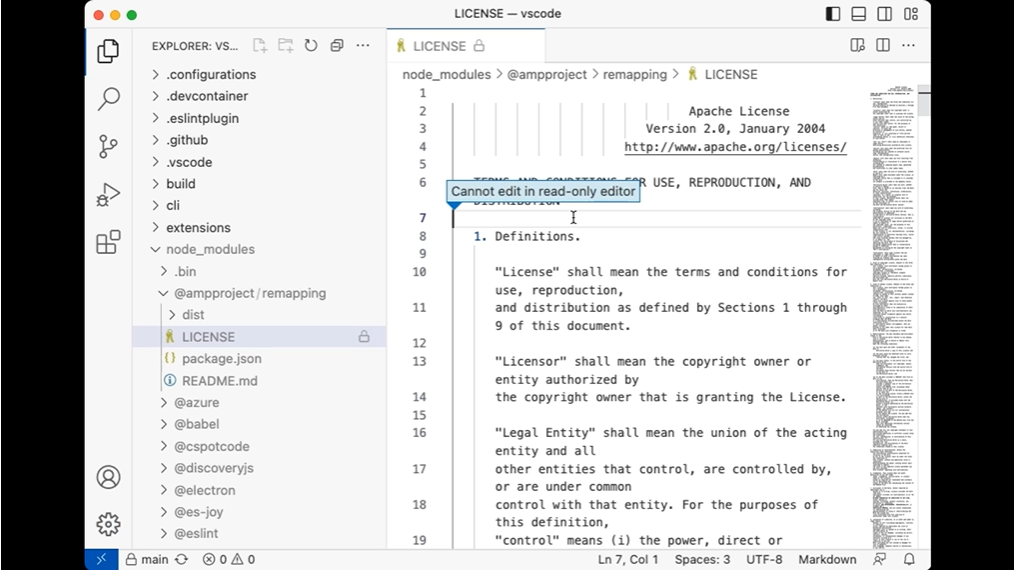Screen dimensions: 1014x570
Task: Change indentation via Spaces: 3
Action: click(702, 559)
